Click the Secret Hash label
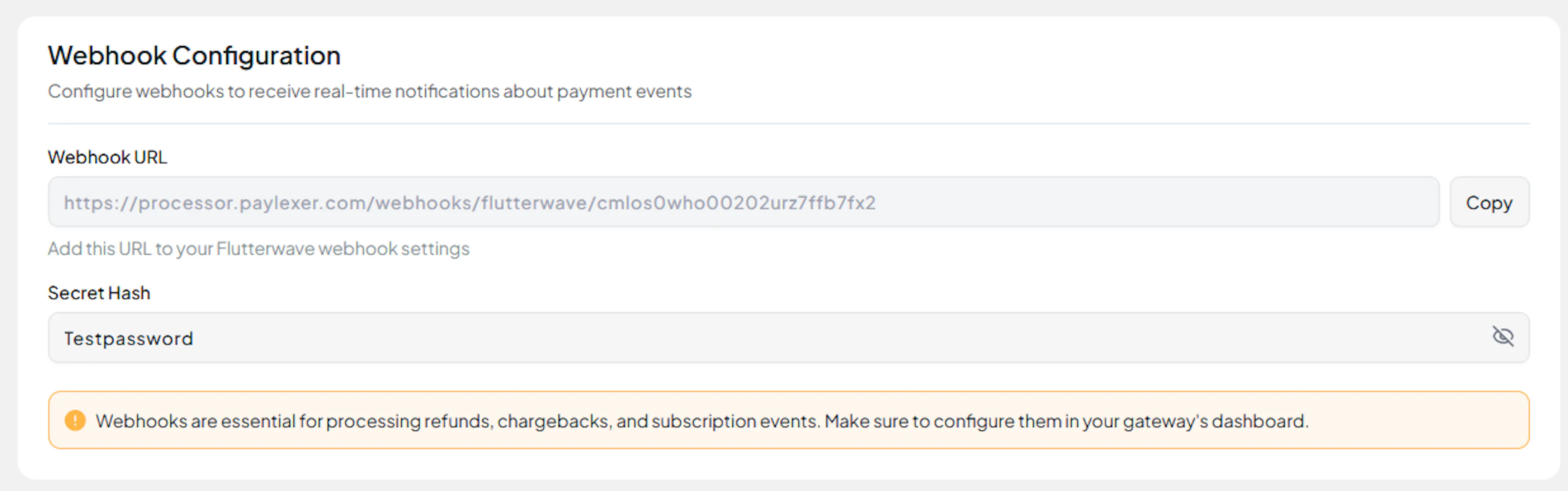This screenshot has width=1568, height=491. pos(98,293)
